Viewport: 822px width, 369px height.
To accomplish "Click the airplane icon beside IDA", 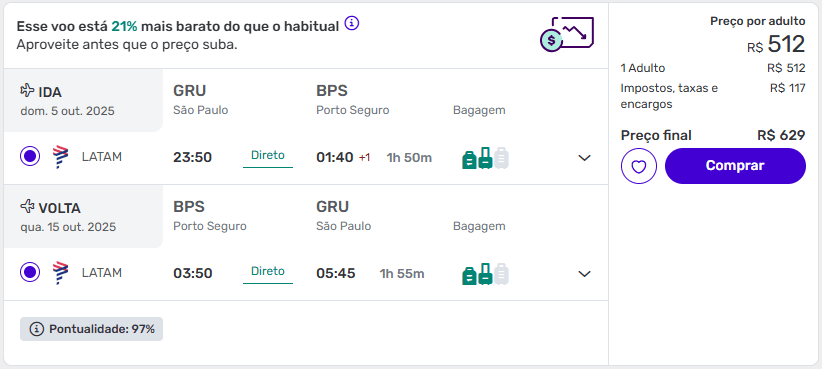I will [27, 91].
